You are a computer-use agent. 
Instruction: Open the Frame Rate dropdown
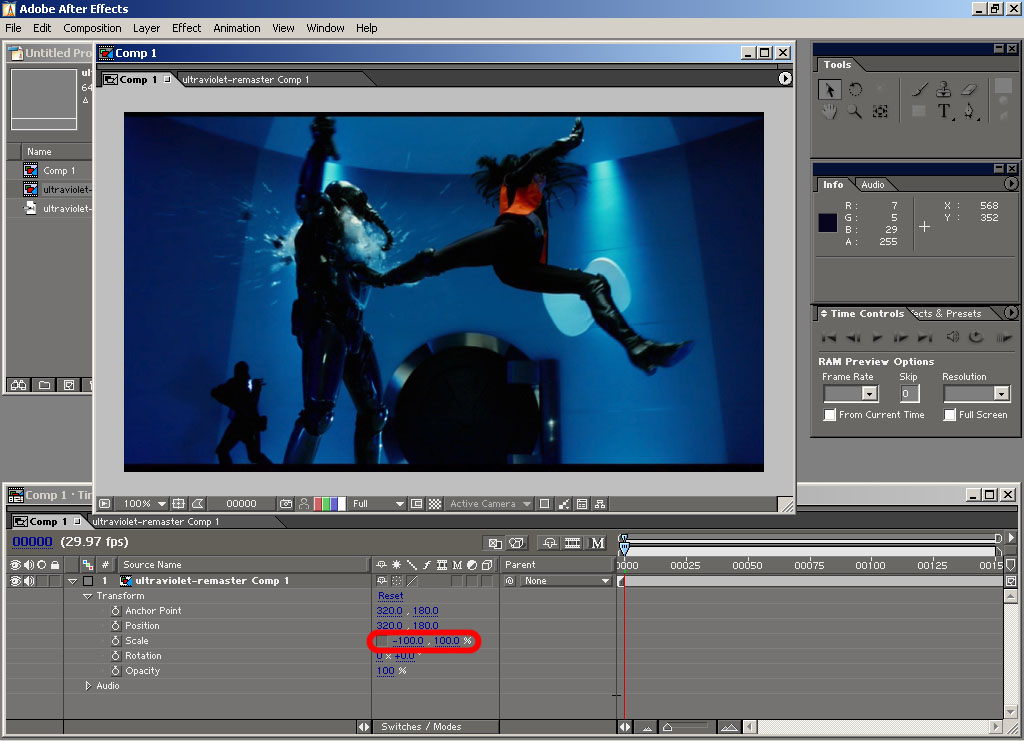point(850,393)
